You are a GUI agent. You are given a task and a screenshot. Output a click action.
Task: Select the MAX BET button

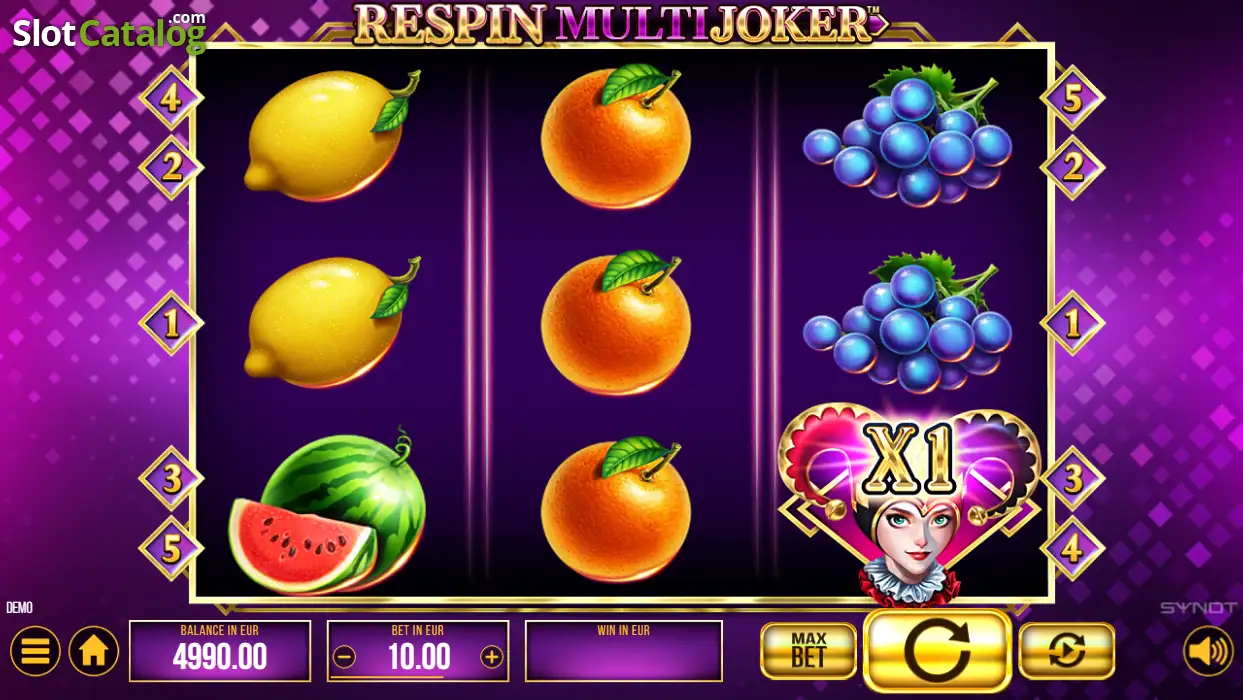click(808, 651)
